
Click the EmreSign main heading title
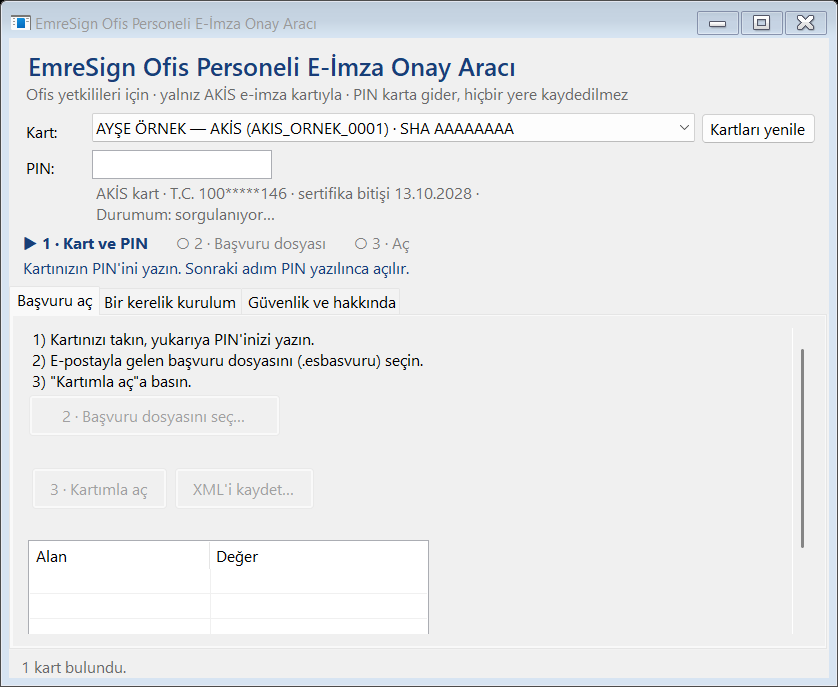pyautogui.click(x=271, y=67)
